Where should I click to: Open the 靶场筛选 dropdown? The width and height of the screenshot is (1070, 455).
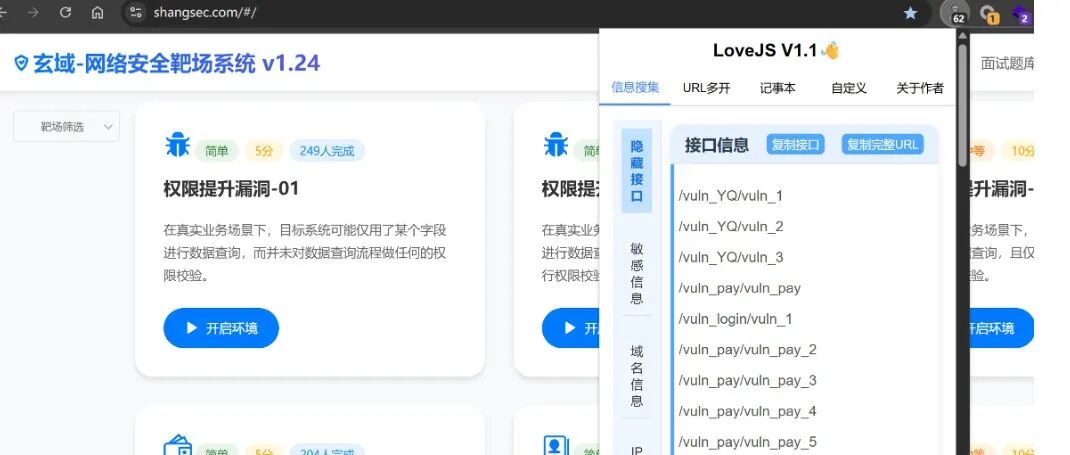pyautogui.click(x=67, y=127)
